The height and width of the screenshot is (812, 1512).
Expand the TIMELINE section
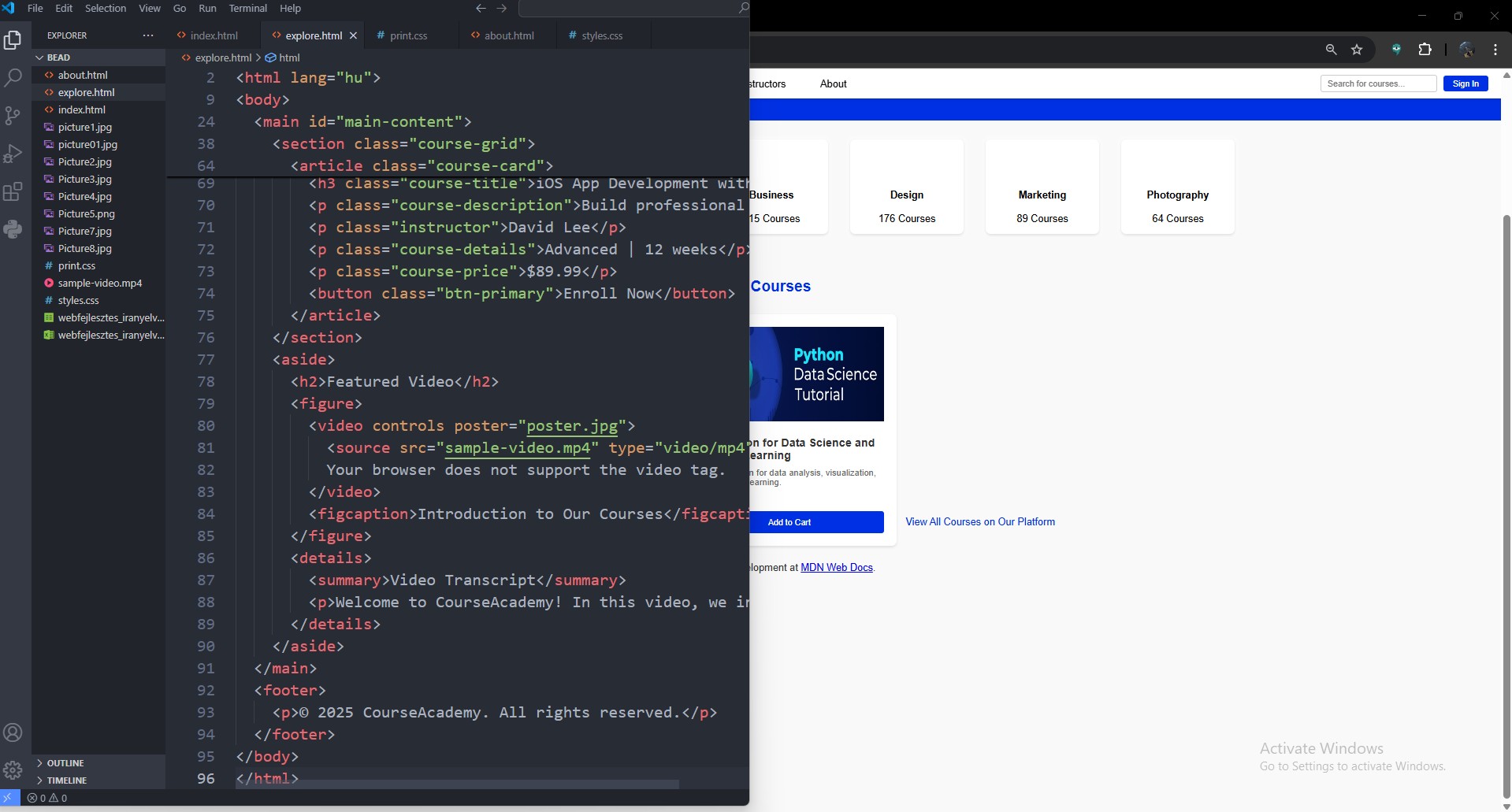98,780
